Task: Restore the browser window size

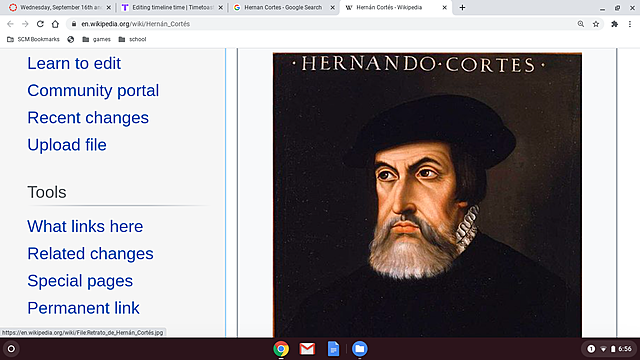Action: 617,8
